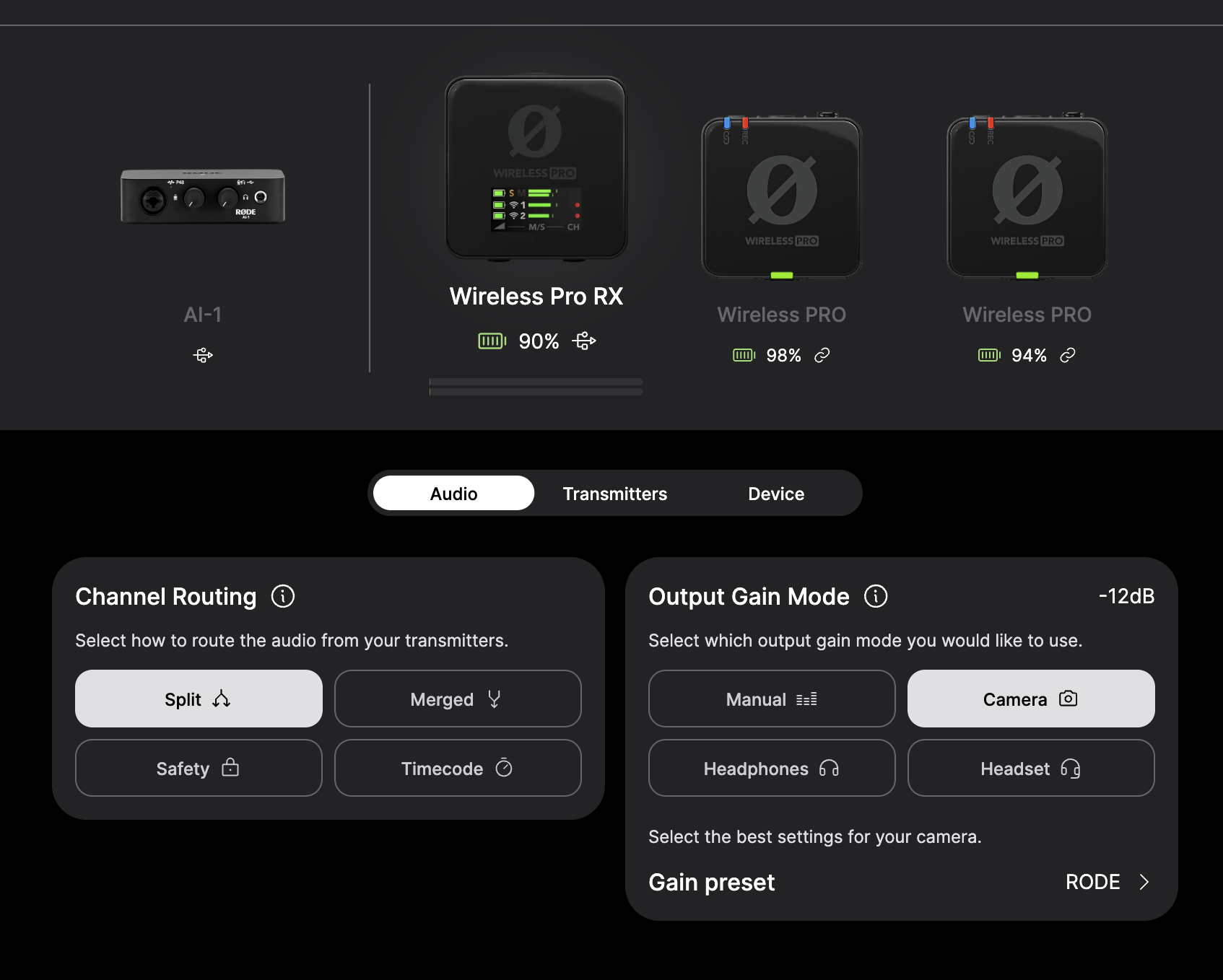
Task: Select Camera output gain mode
Action: (x=1031, y=699)
